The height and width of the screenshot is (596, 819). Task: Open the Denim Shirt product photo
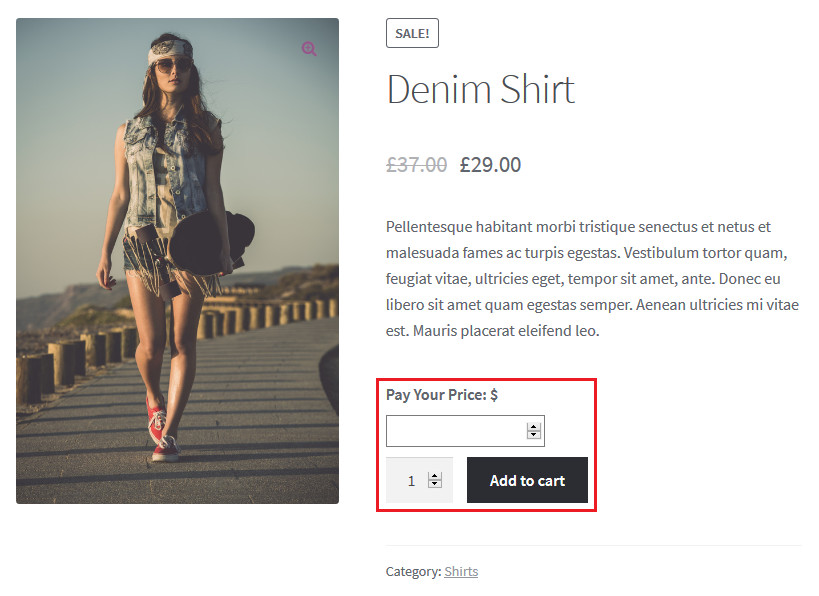pyautogui.click(x=177, y=260)
